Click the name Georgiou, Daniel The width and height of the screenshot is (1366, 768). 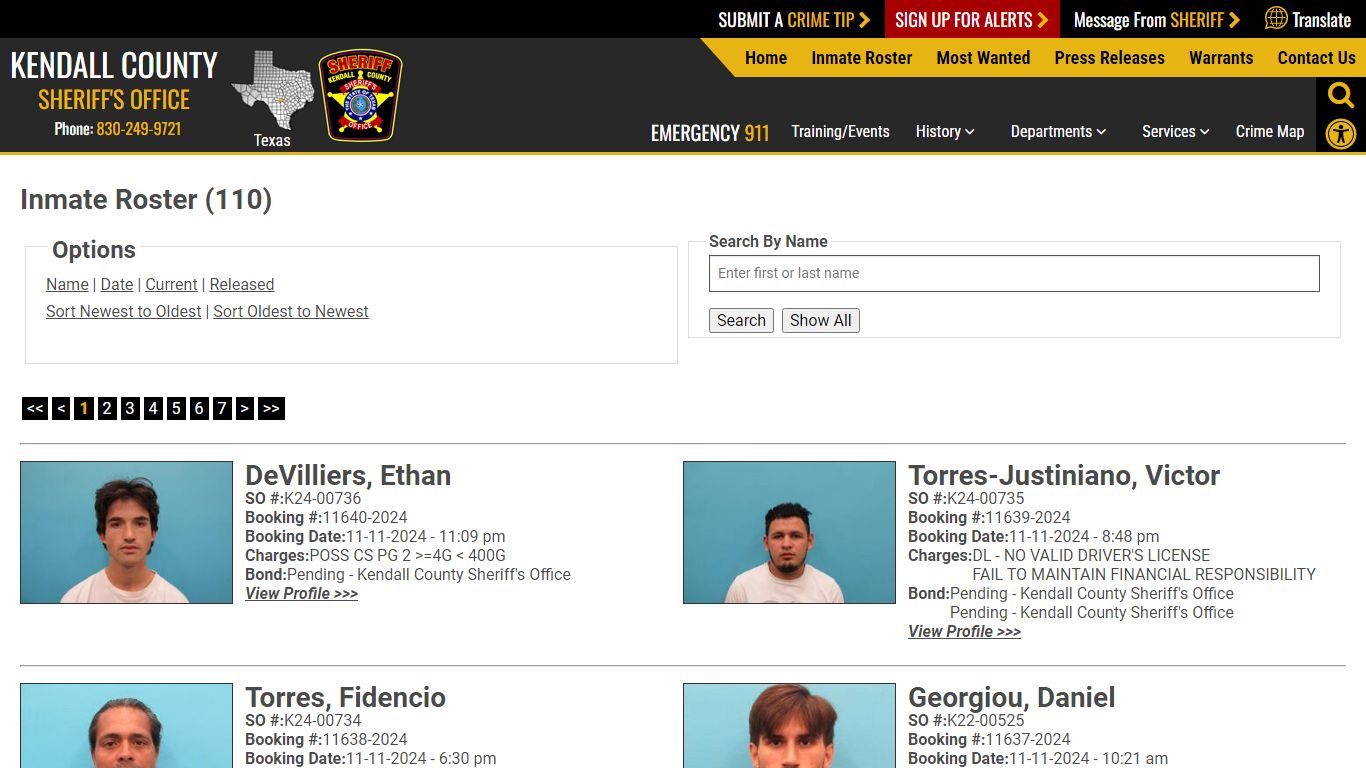(x=1011, y=697)
